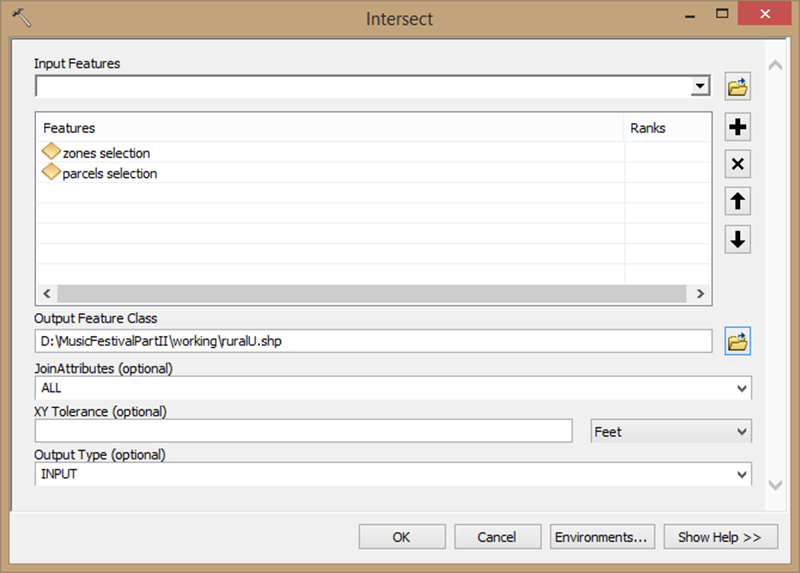Click the plus icon to add feature
Screen dimensions: 800x573
click(738, 127)
